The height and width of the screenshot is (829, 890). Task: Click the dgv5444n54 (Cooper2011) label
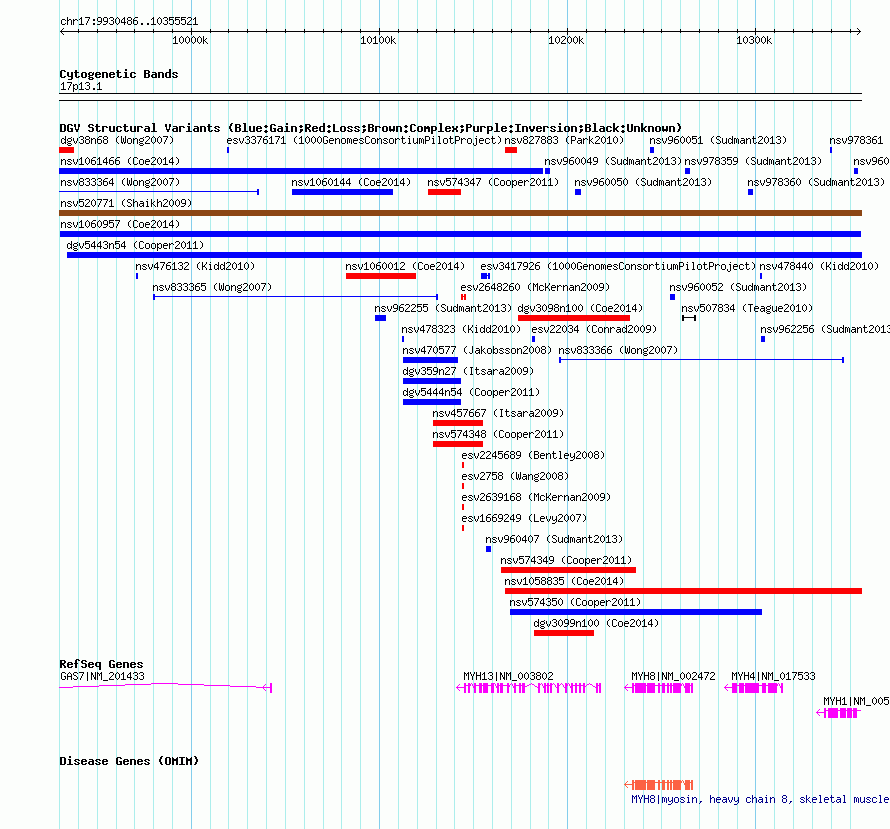click(x=471, y=392)
